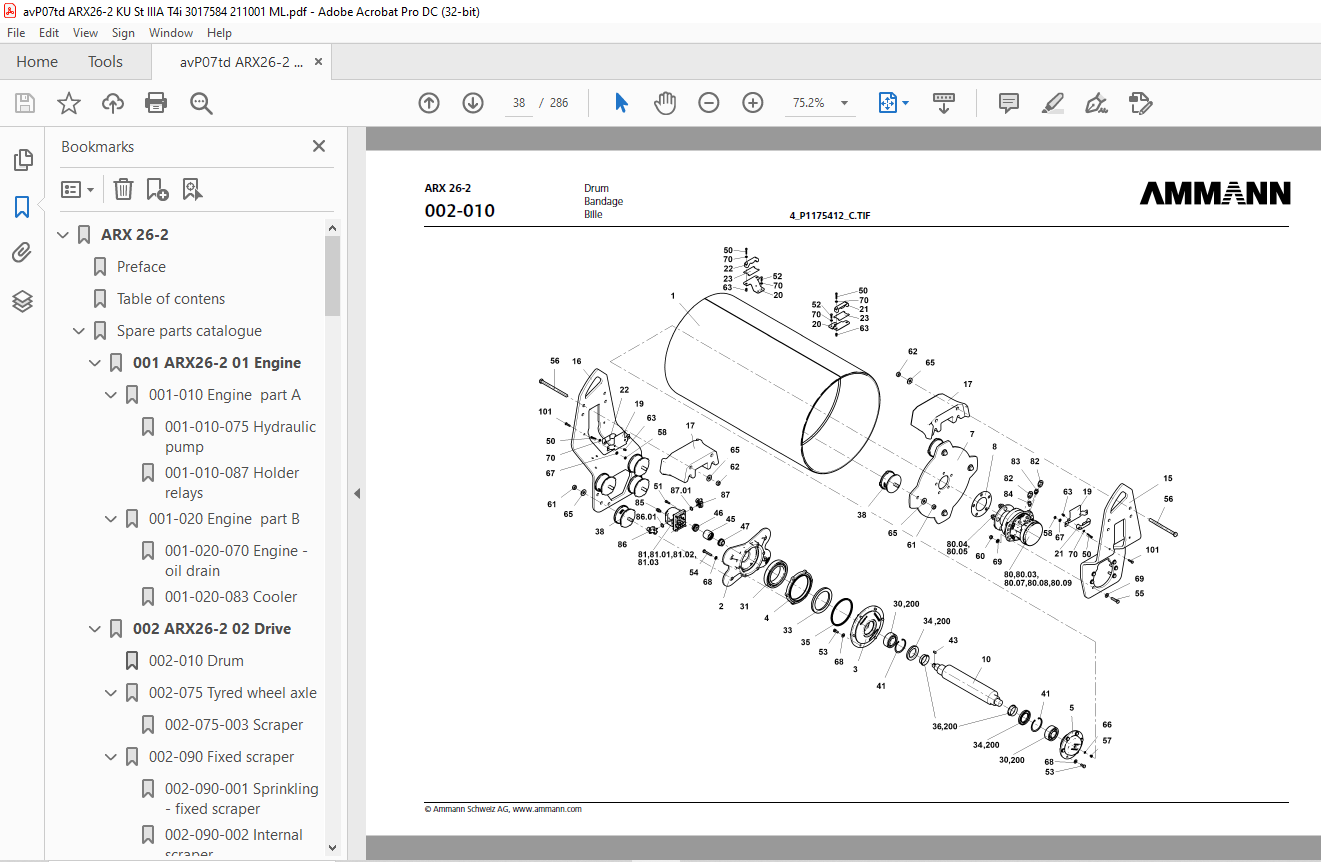Collapse the navigation pane arrow
This screenshot has height=862, width=1321.
pyautogui.click(x=357, y=493)
